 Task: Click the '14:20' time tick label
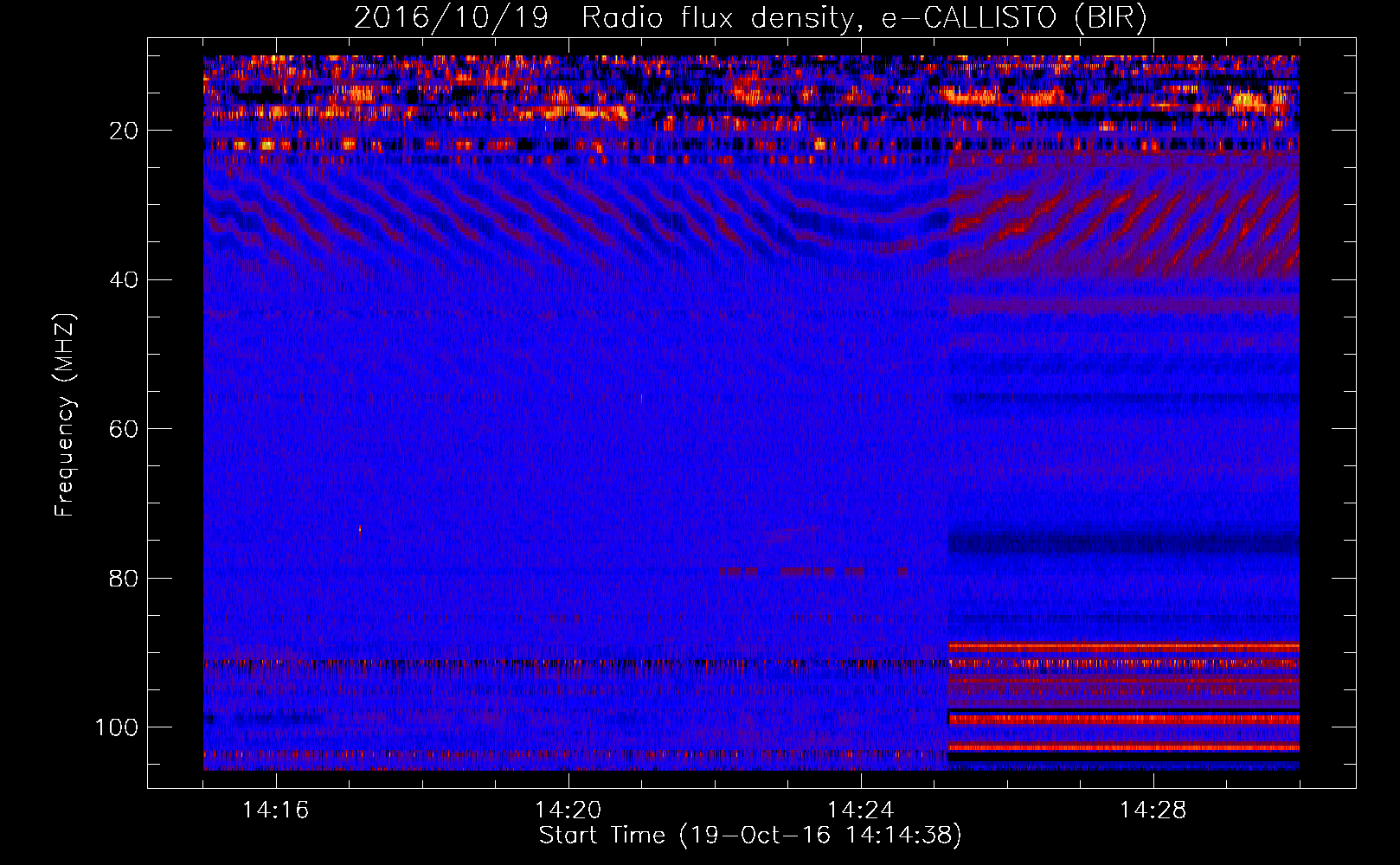[568, 811]
